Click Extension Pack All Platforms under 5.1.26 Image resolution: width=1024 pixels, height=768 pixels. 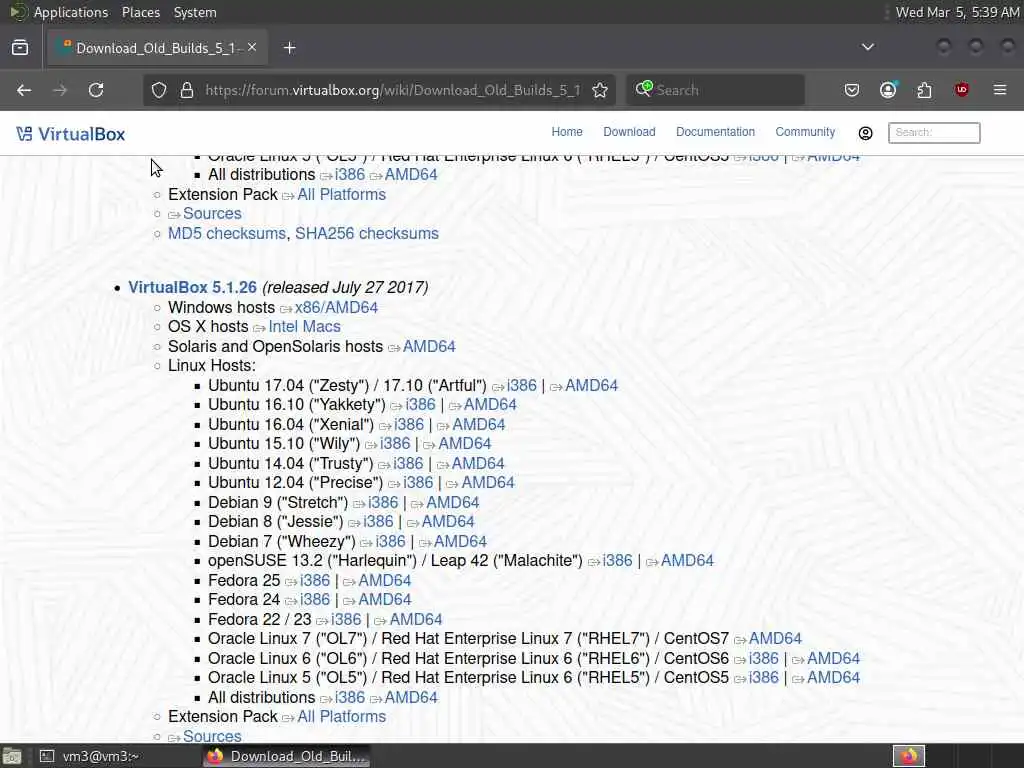point(342,717)
